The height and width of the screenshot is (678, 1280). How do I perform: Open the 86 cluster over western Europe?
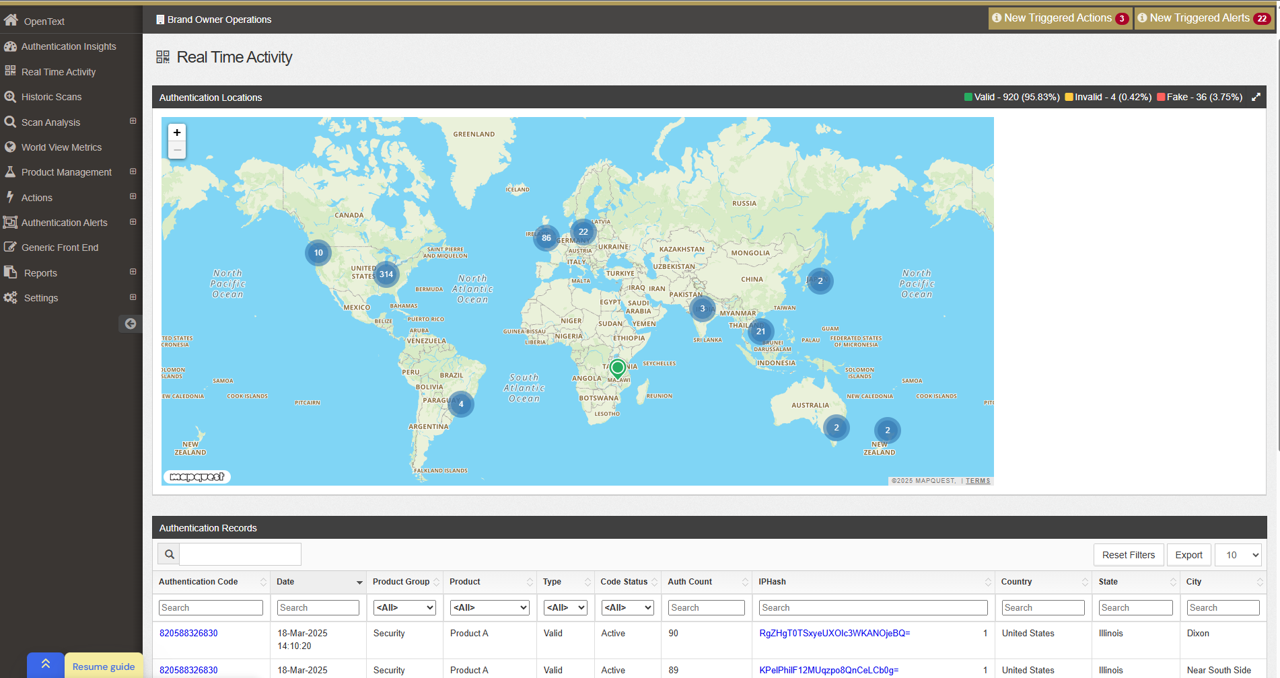pyautogui.click(x=546, y=238)
